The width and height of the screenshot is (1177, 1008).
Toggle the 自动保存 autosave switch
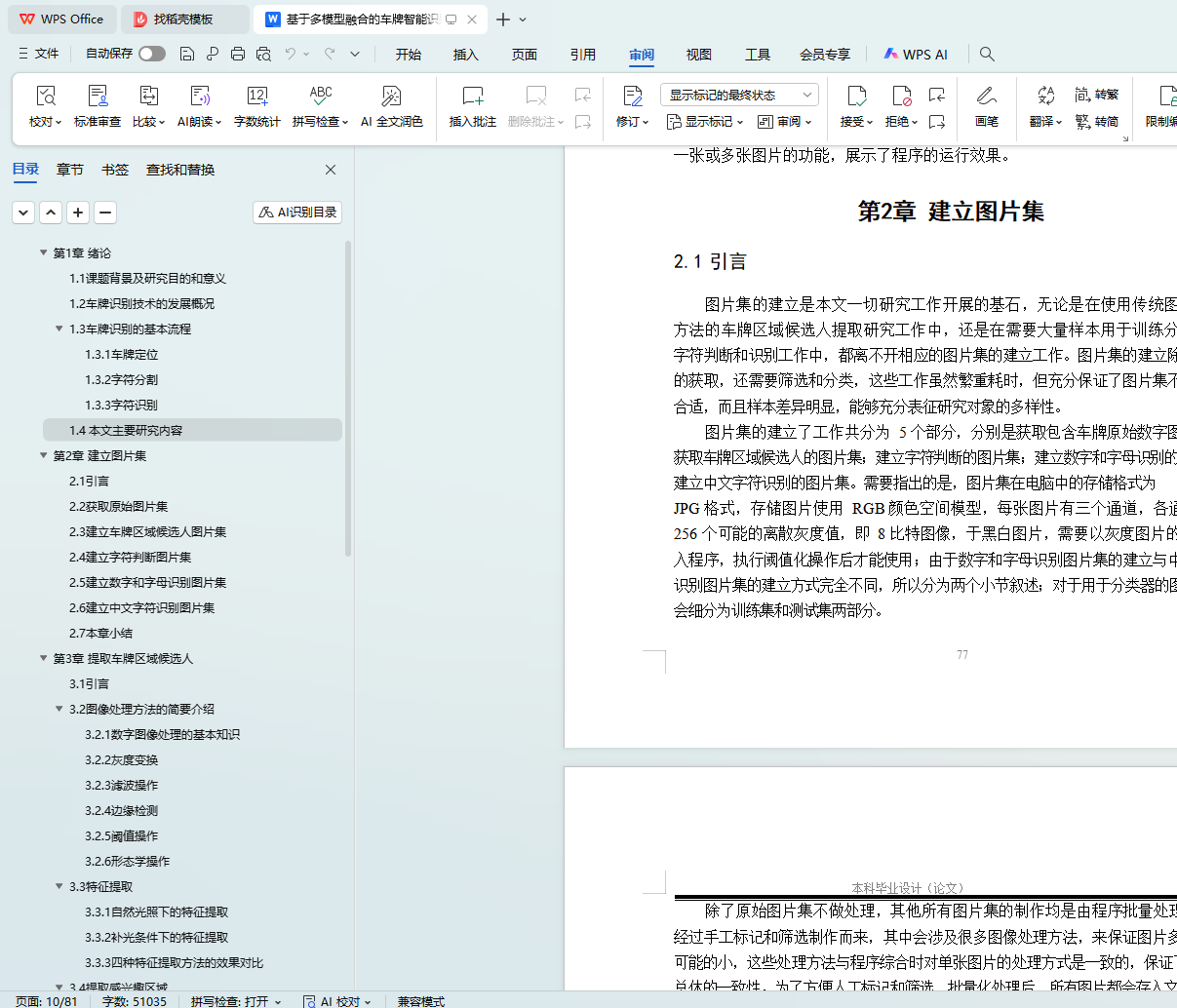click(151, 54)
